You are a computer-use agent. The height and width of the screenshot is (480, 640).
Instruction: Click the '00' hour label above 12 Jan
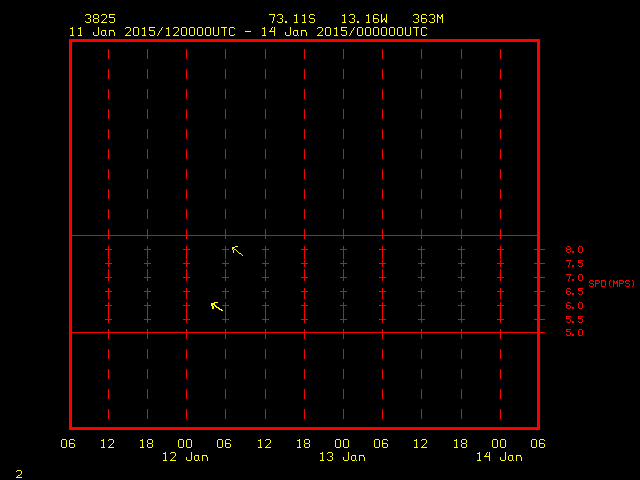185,444
